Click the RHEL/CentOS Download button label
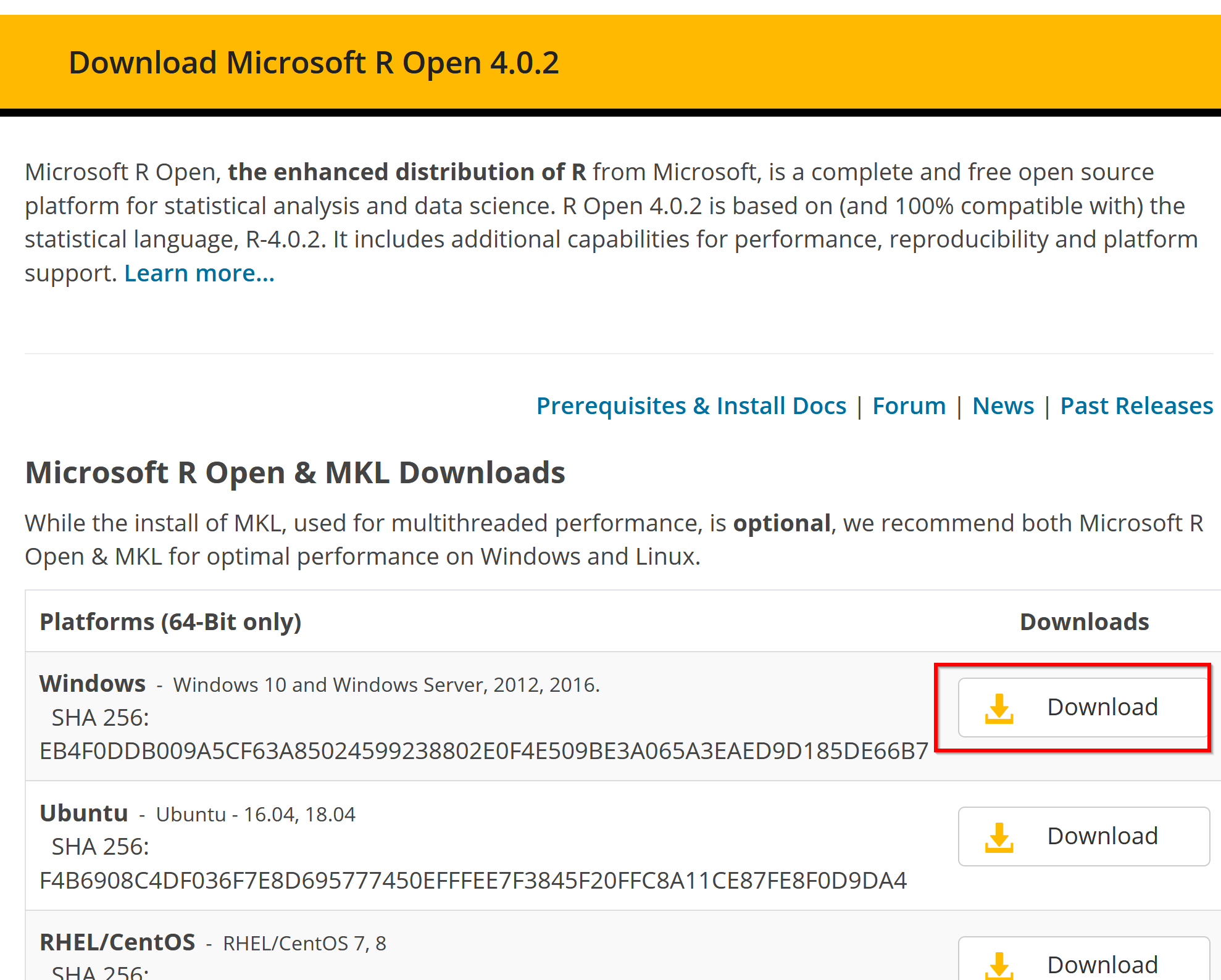The width and height of the screenshot is (1221, 980). point(1102,965)
